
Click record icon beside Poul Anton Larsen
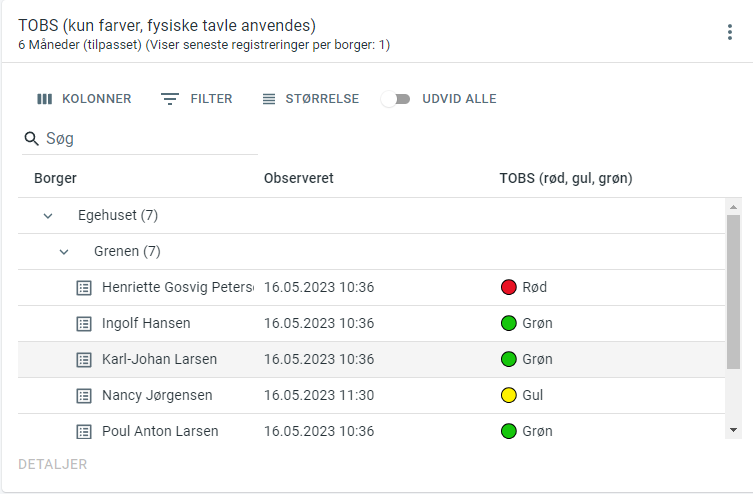(x=85, y=431)
